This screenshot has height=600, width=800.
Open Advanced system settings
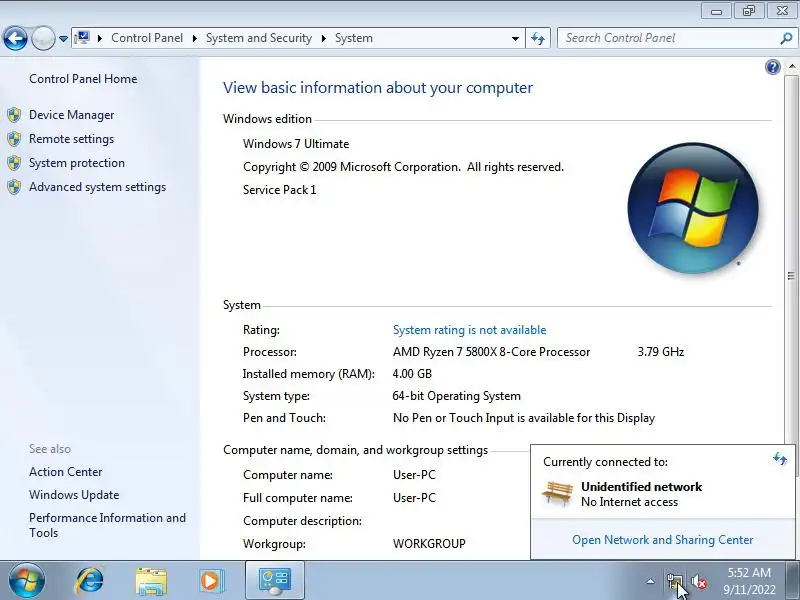[97, 187]
